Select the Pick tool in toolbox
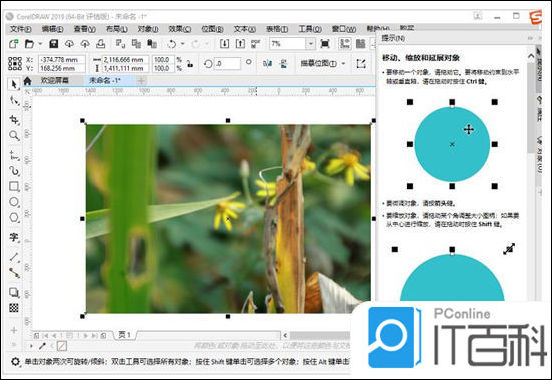552x380 pixels. 14,85
